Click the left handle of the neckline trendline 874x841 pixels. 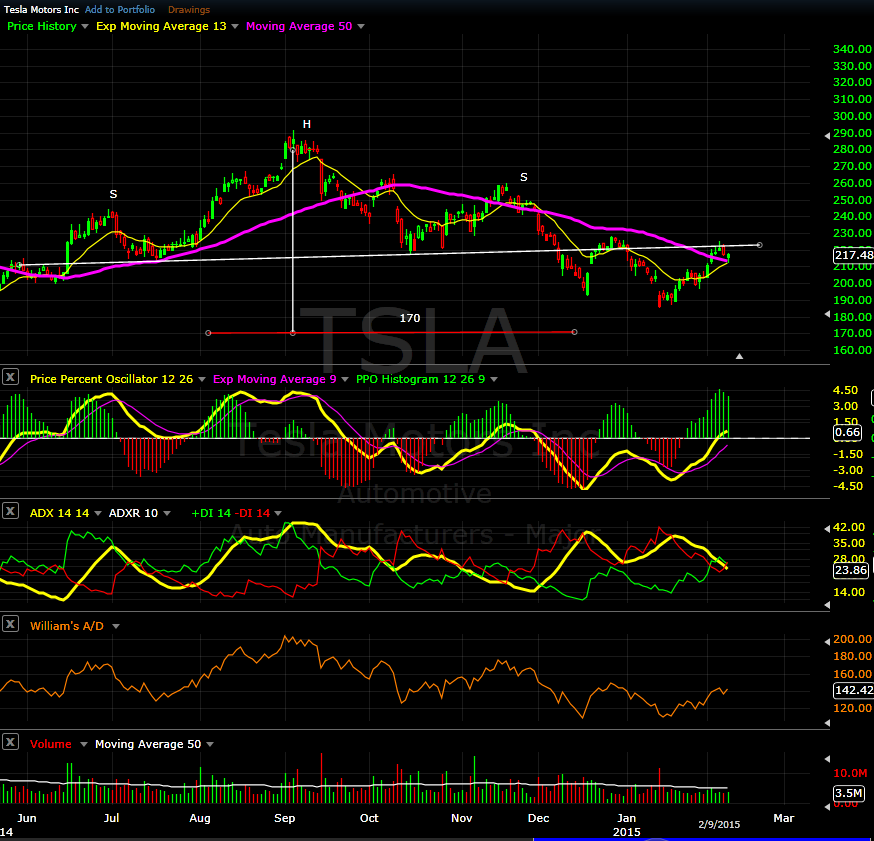(18, 265)
